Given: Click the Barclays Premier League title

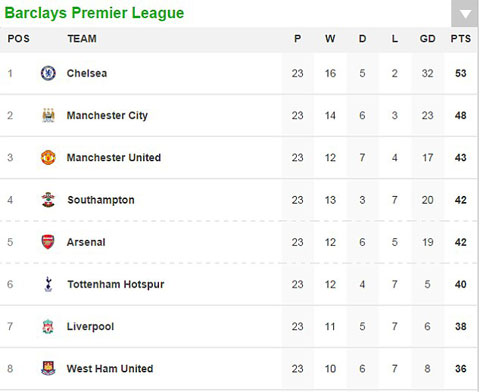Looking at the screenshot, I should click(94, 13).
